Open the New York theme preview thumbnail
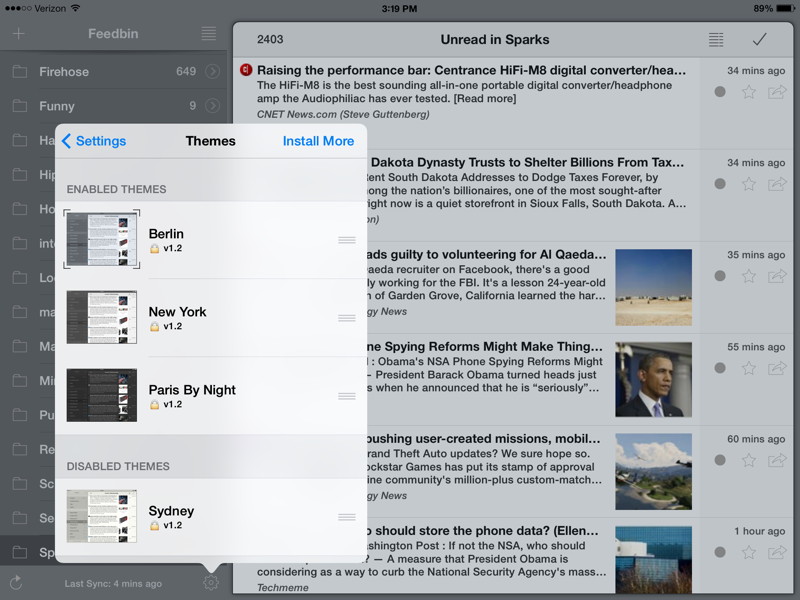800x600 pixels. coord(102,317)
